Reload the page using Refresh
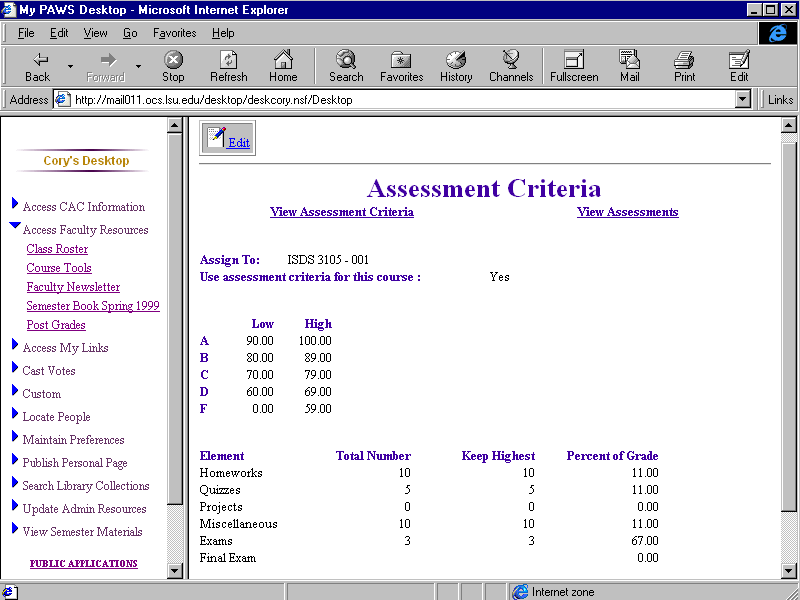The width and height of the screenshot is (800, 600). (228, 67)
